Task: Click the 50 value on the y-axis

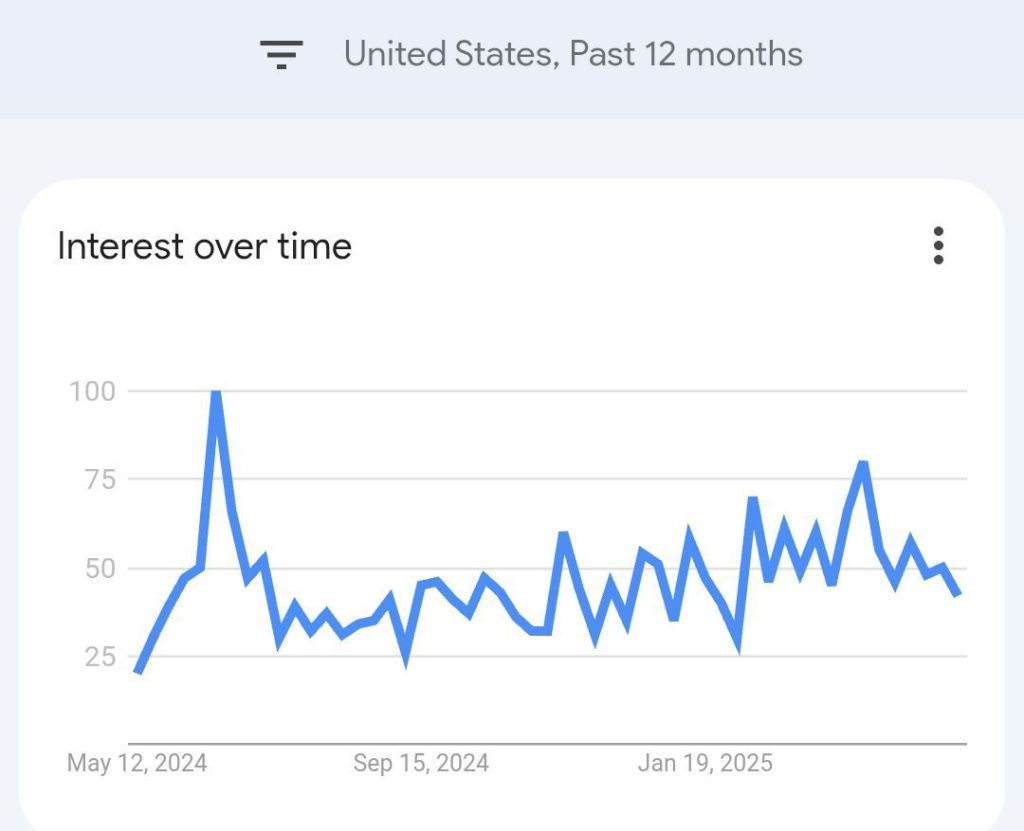Action: tap(98, 568)
